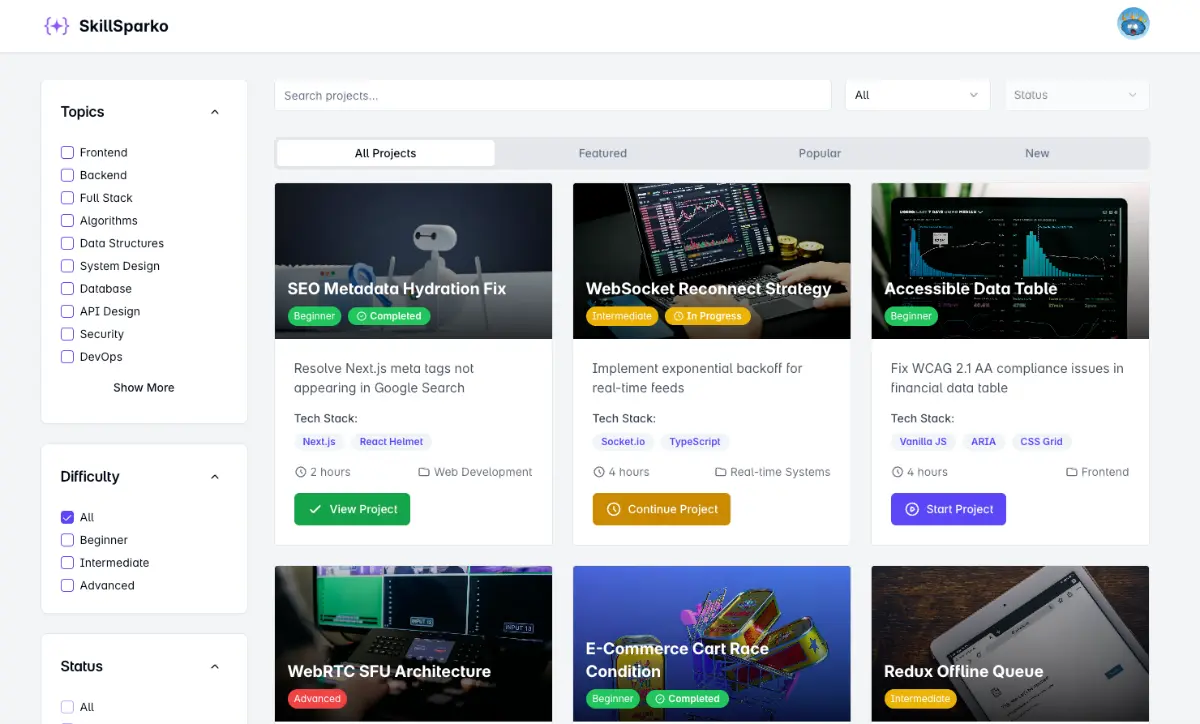Open the Status dropdown in search bar
The image size is (1200, 724).
click(x=1076, y=95)
